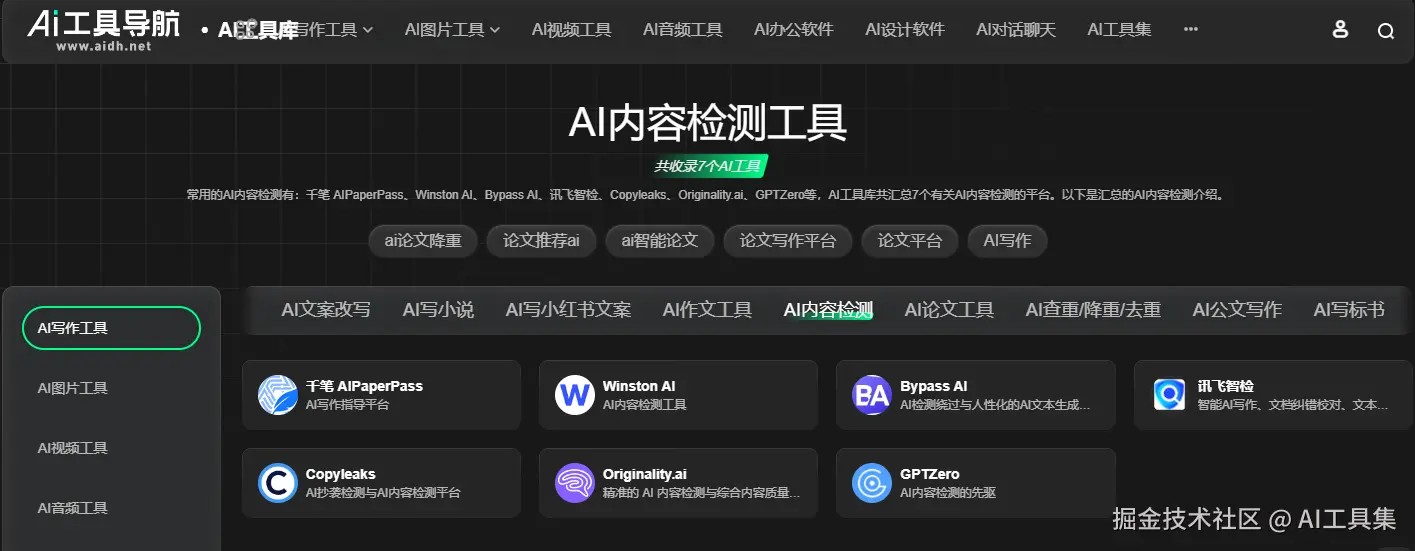Open the Bypass AI title link
1415x551 pixels.
tap(933, 386)
